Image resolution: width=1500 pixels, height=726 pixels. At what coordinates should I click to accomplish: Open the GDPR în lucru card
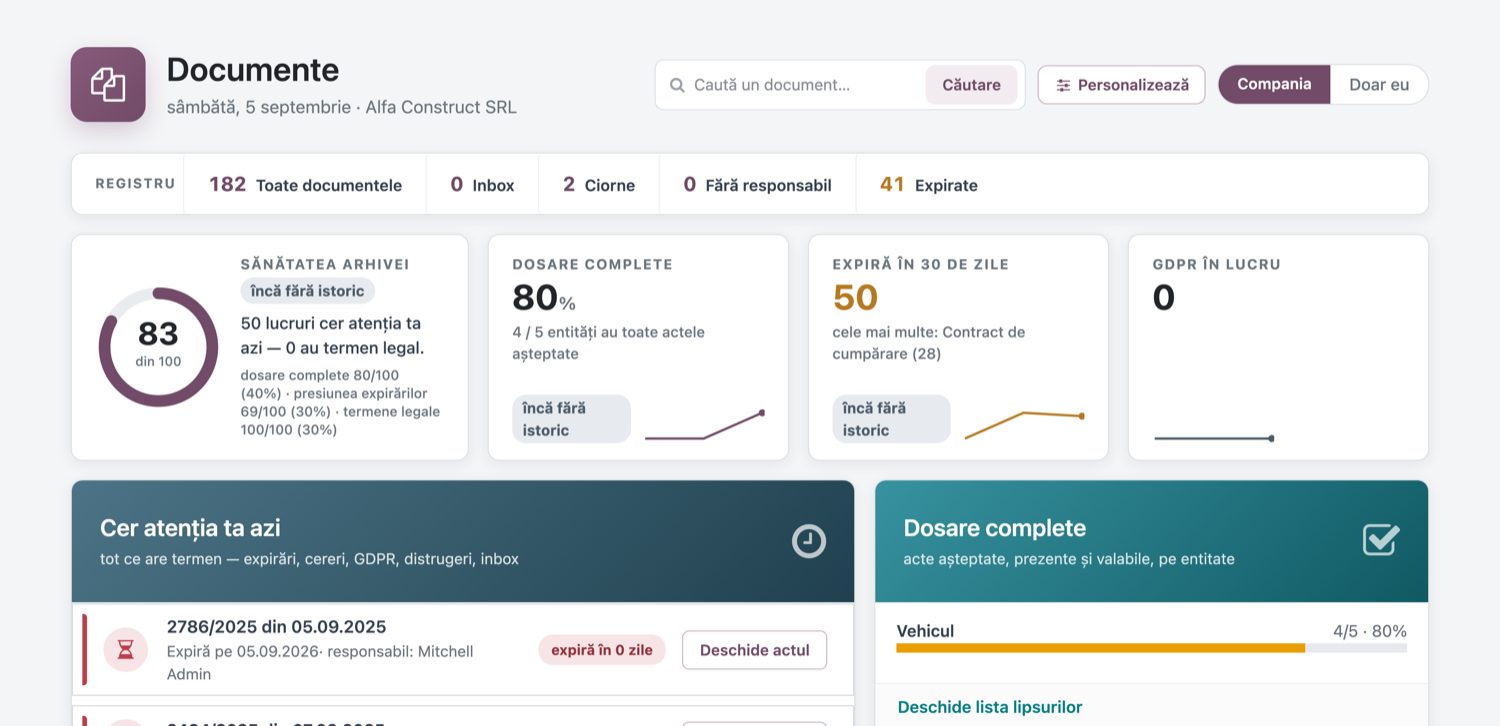[x=1278, y=347]
